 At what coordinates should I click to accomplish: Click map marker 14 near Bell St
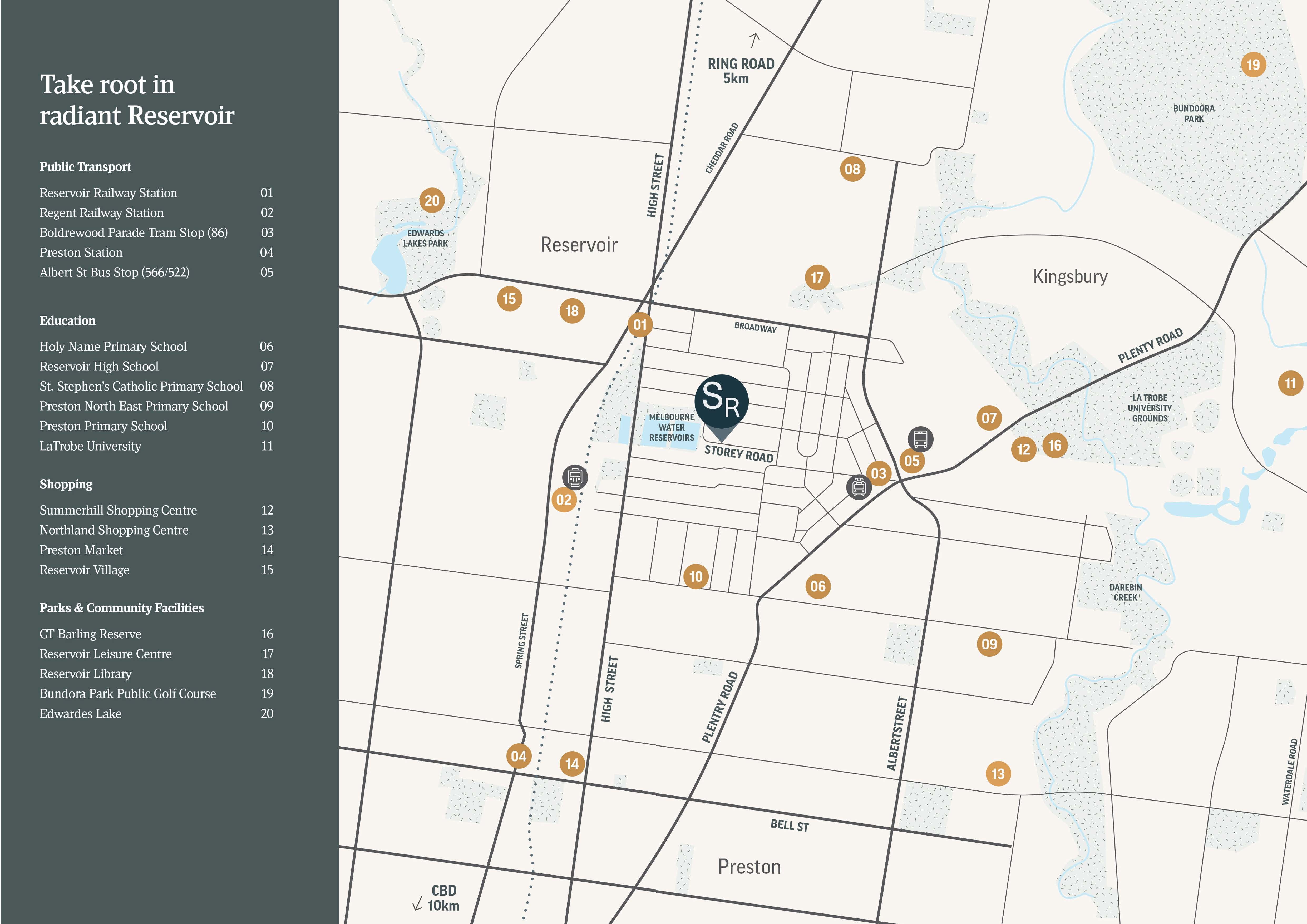point(572,763)
